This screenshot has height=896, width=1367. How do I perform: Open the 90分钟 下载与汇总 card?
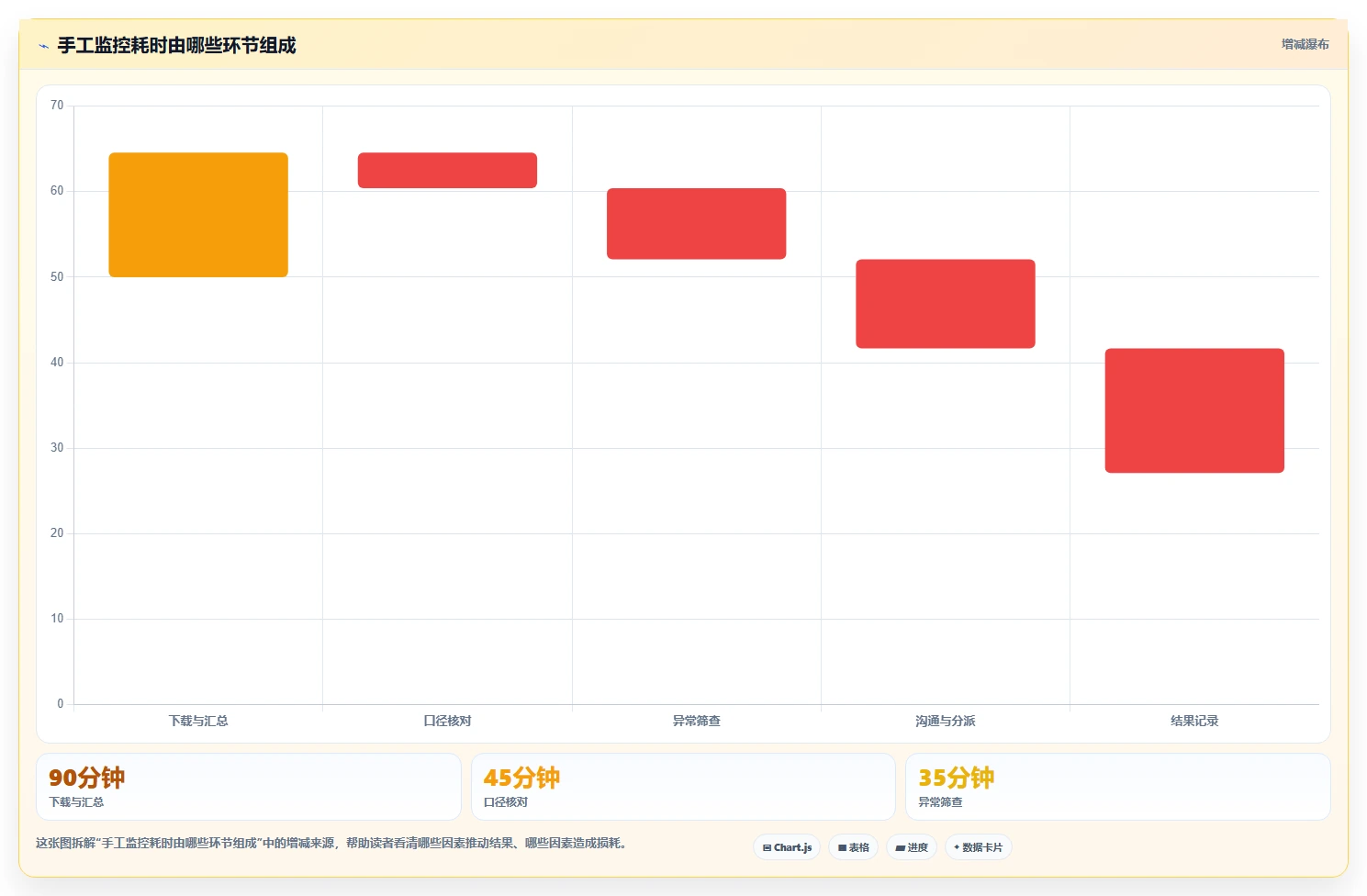249,787
